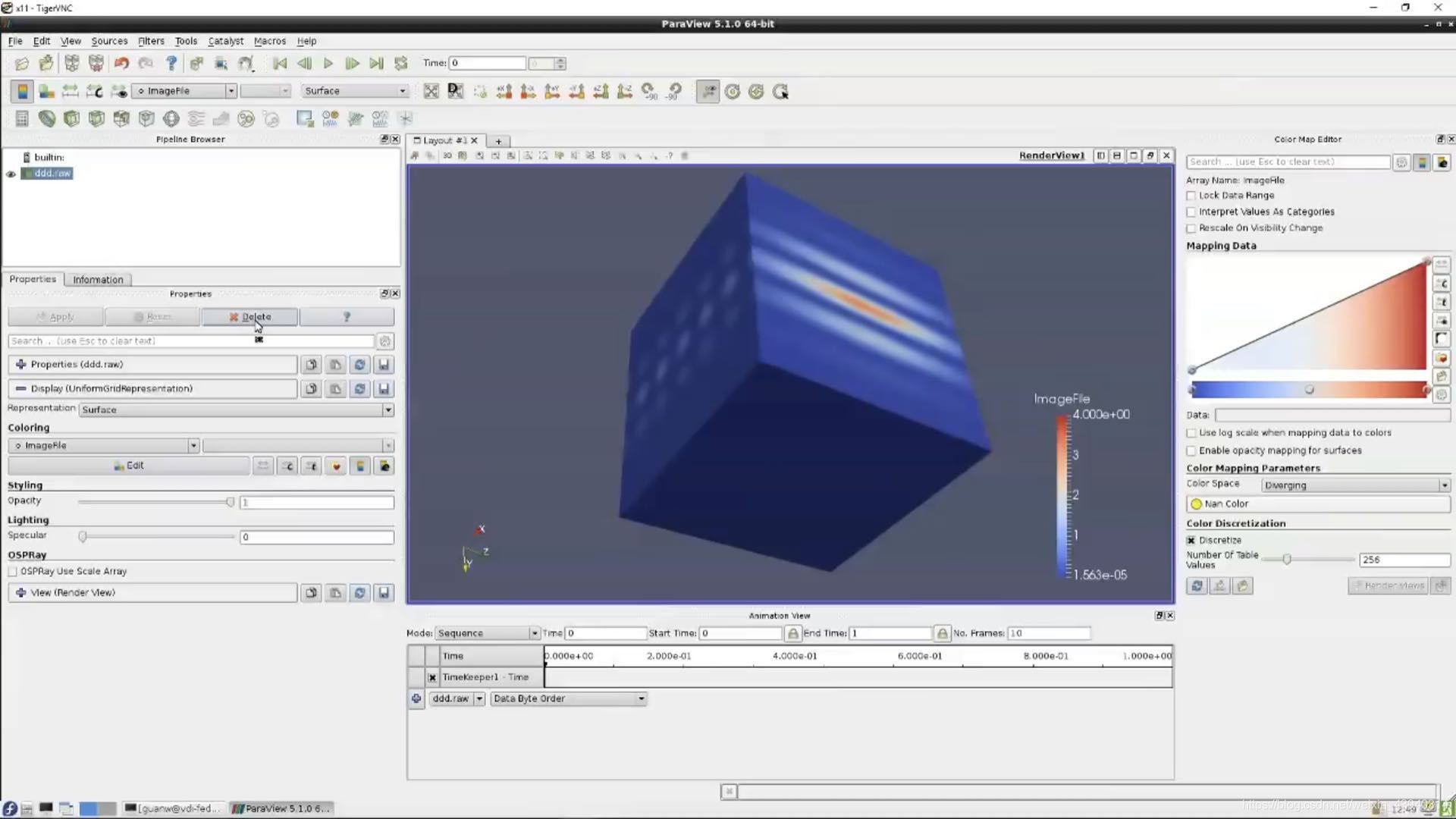
Task: Save Display properties as default
Action: tap(384, 389)
